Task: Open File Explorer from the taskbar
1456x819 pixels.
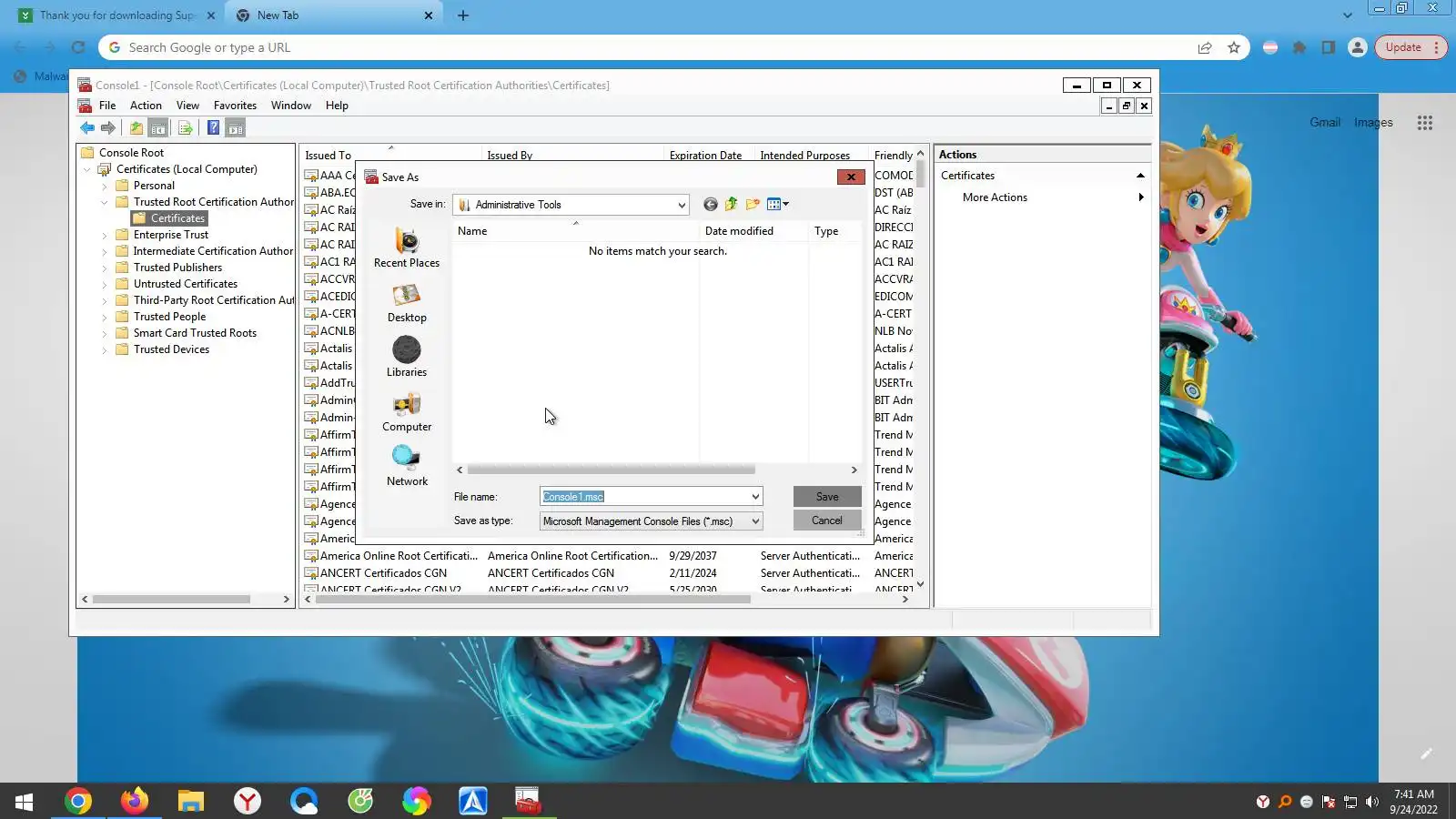Action: pos(191,801)
